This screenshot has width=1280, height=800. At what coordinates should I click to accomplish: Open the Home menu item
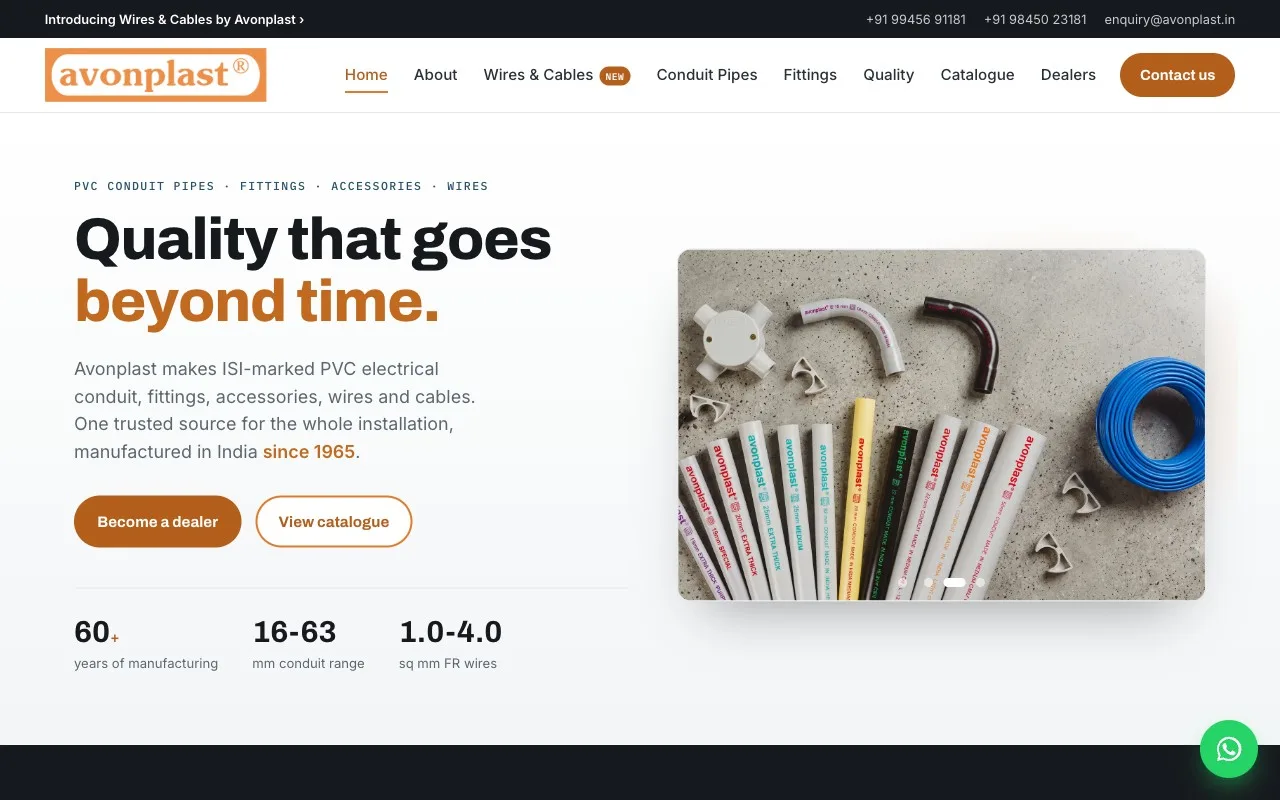click(x=366, y=75)
